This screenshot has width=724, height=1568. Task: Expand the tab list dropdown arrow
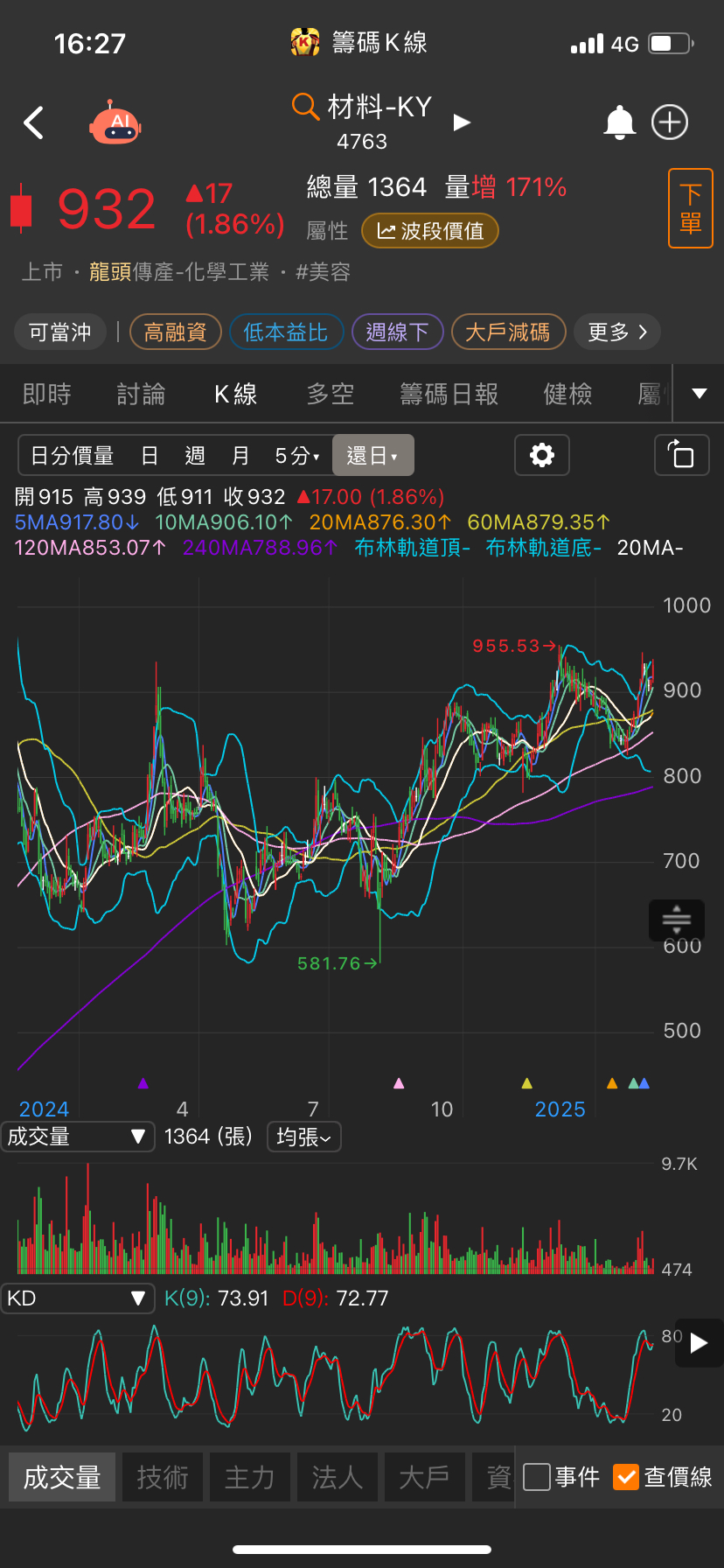[699, 394]
